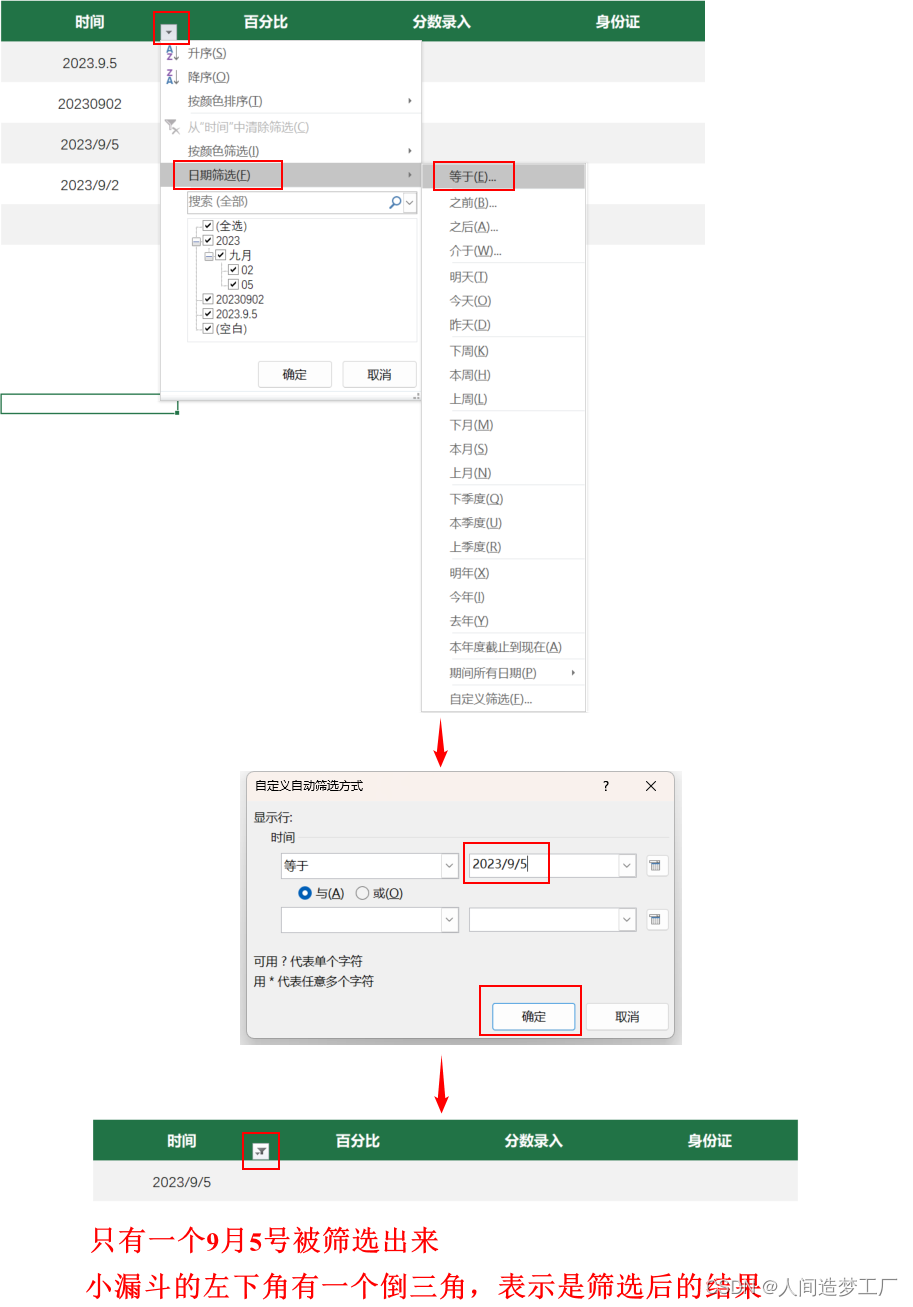913x1307 pixels.
Task: Click the clear filter funnel icon
Action: 172,127
